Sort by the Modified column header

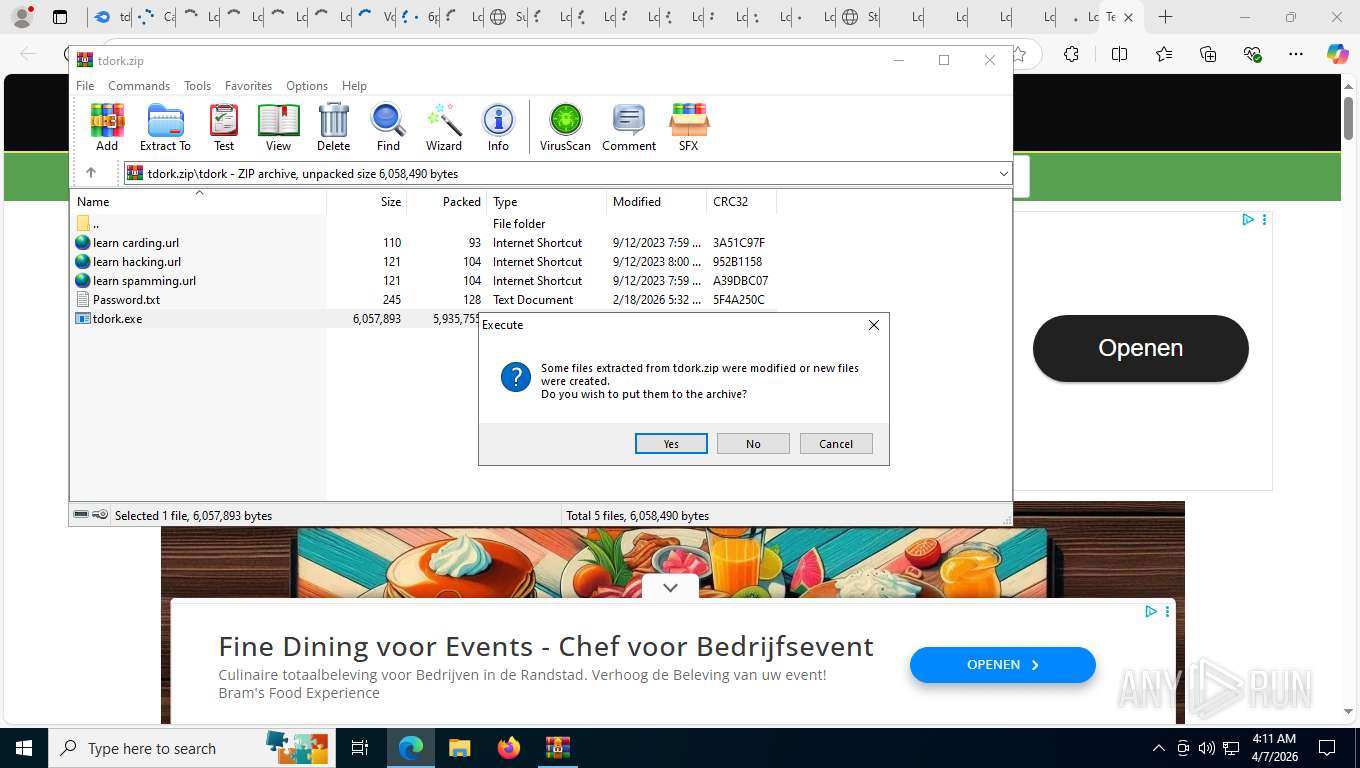[x=656, y=202]
